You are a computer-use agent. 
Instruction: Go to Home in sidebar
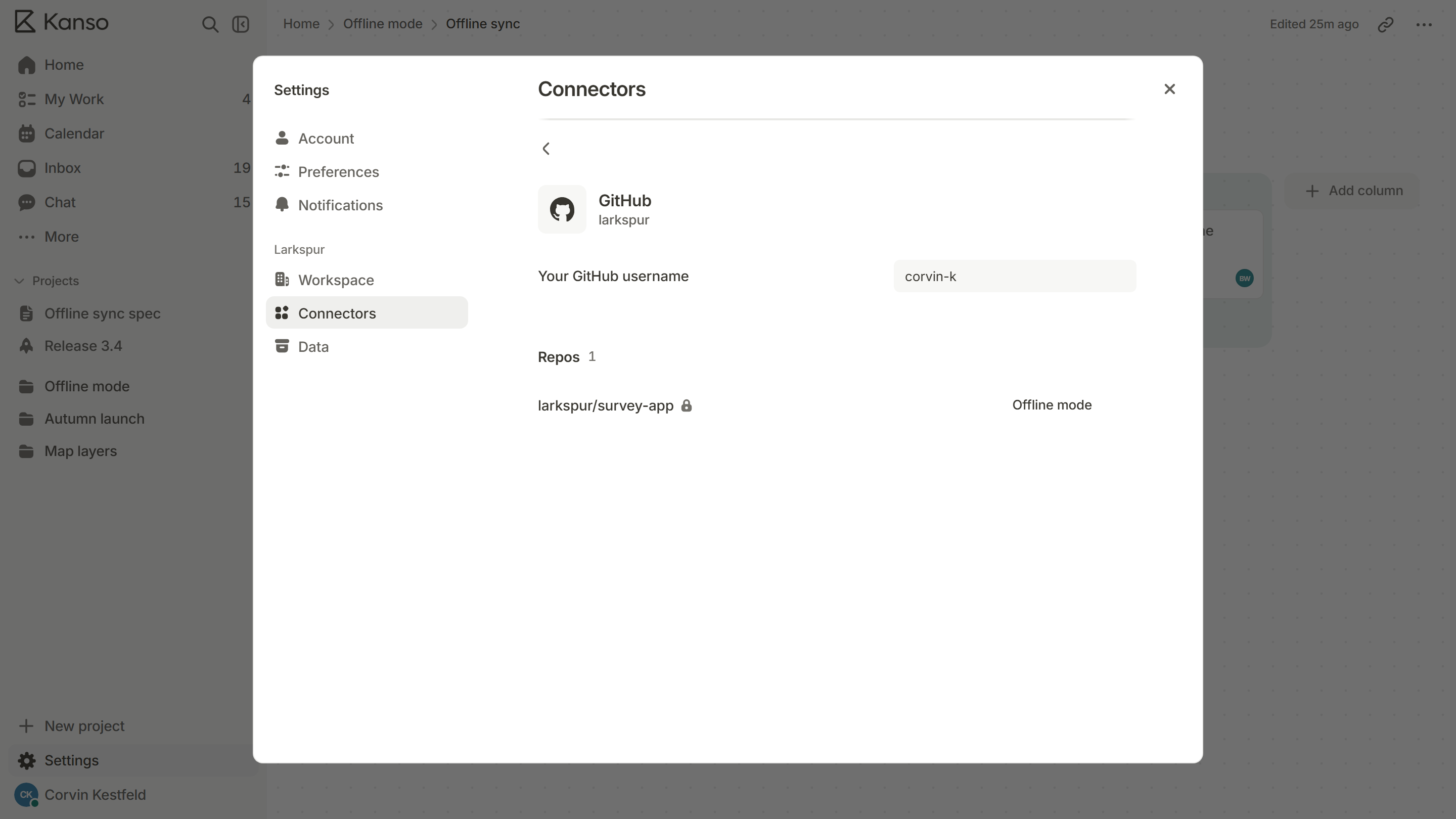133,65
